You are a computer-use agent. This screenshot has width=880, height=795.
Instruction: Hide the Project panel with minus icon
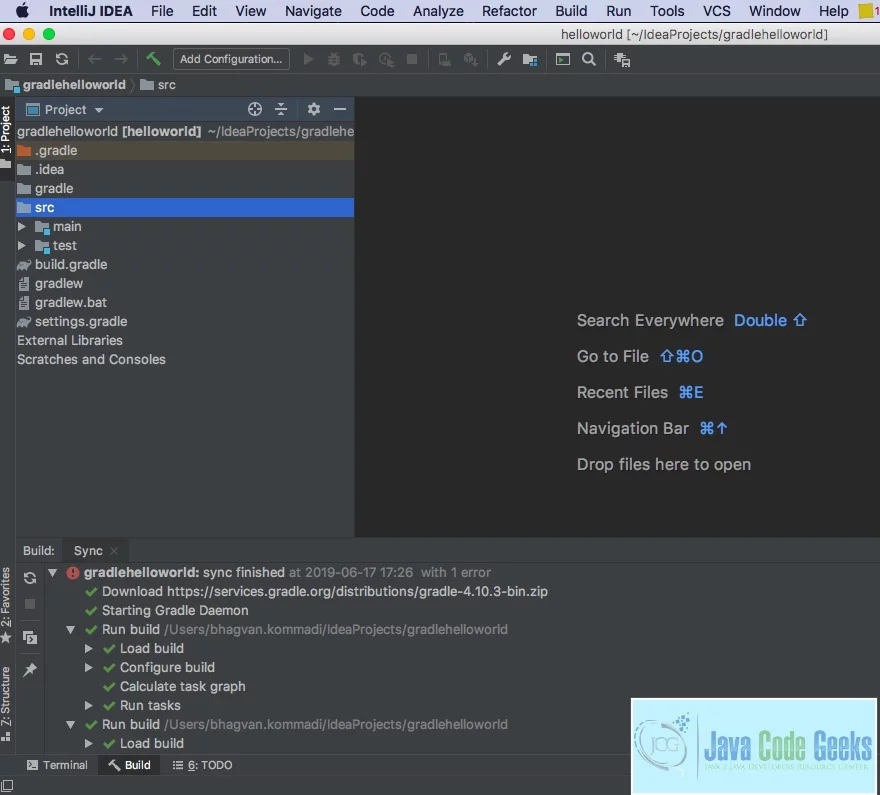click(x=340, y=109)
